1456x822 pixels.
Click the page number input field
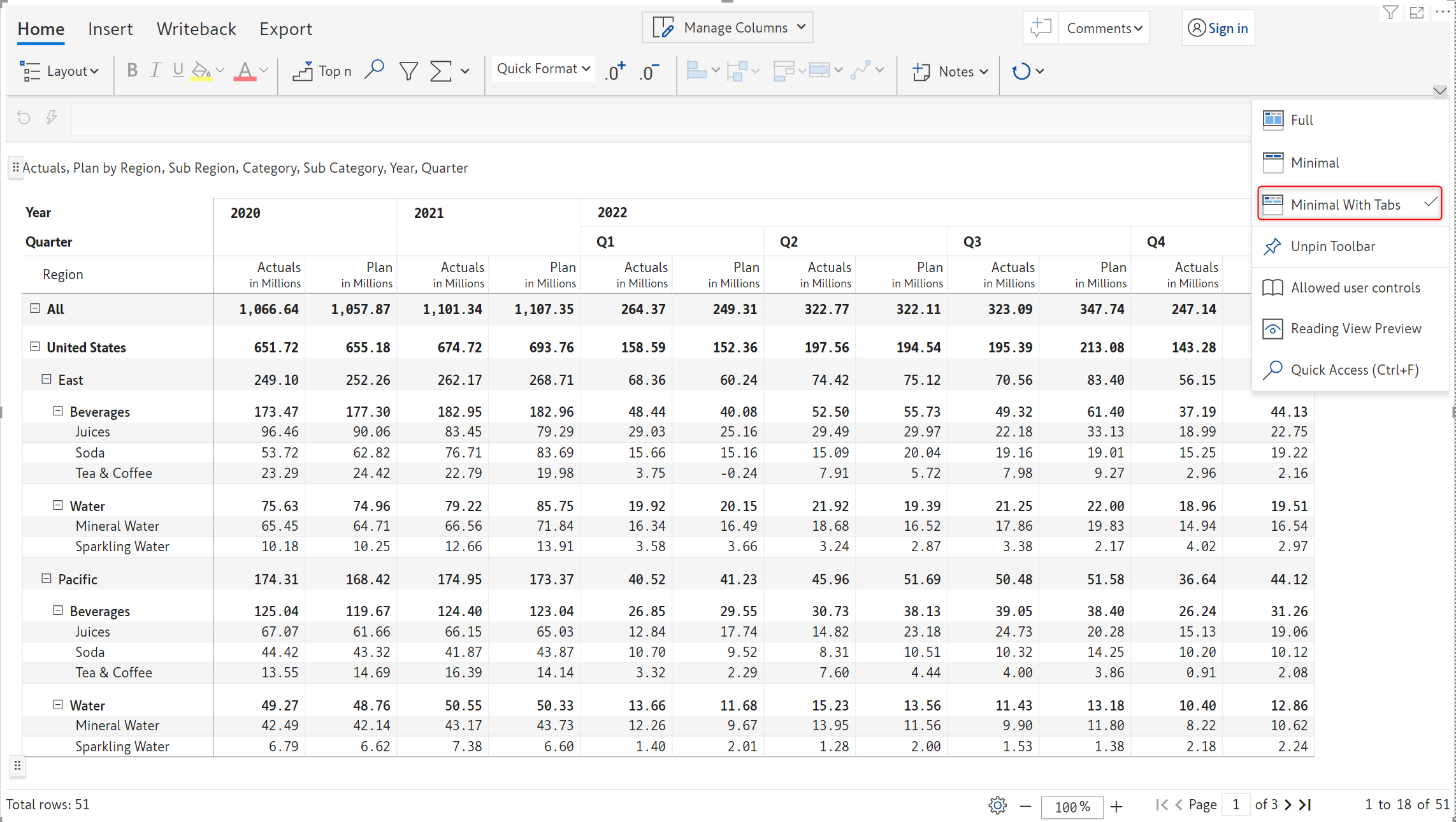click(1236, 805)
